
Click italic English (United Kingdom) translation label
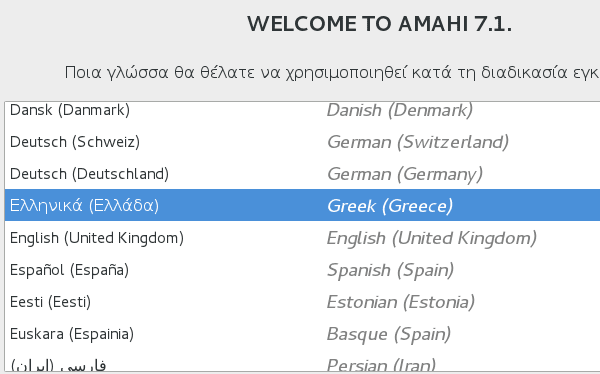432,238
